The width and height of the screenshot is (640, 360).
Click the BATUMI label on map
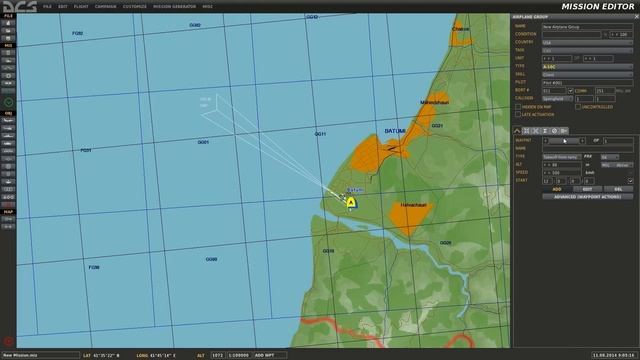[x=395, y=131]
